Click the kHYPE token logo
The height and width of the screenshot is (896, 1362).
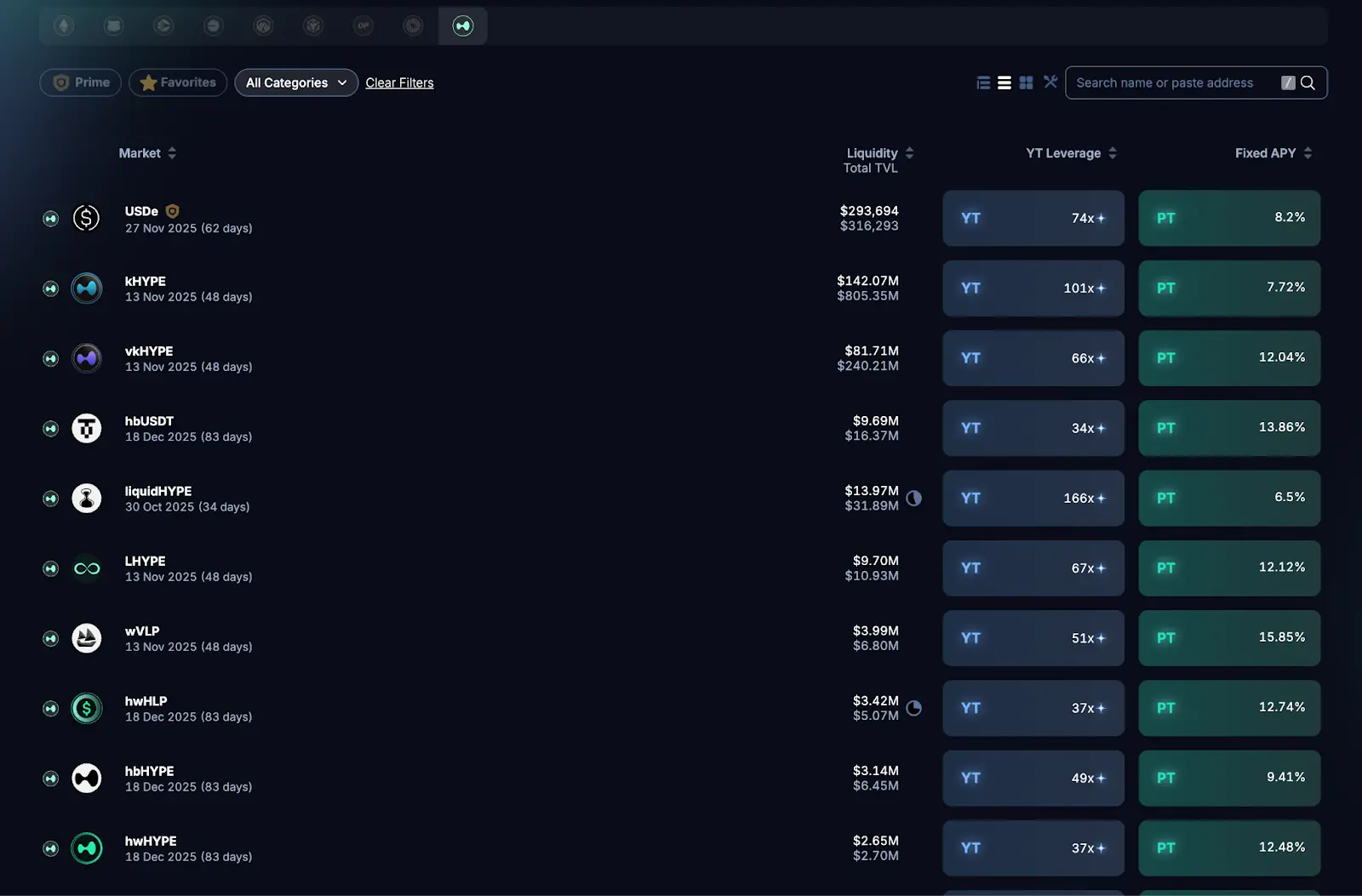pos(87,288)
